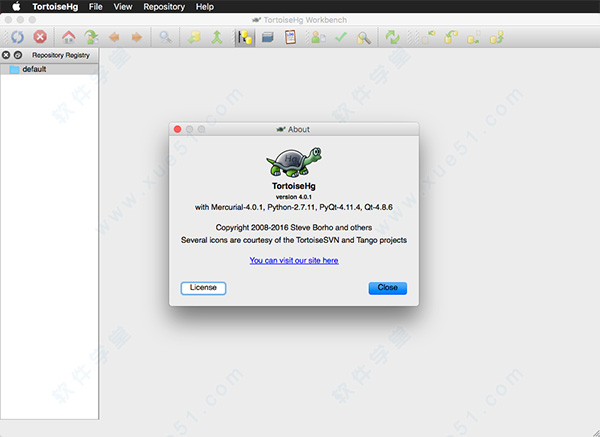Close the About dialog with red button
Viewport: 600px width, 437px height.
pos(177,129)
